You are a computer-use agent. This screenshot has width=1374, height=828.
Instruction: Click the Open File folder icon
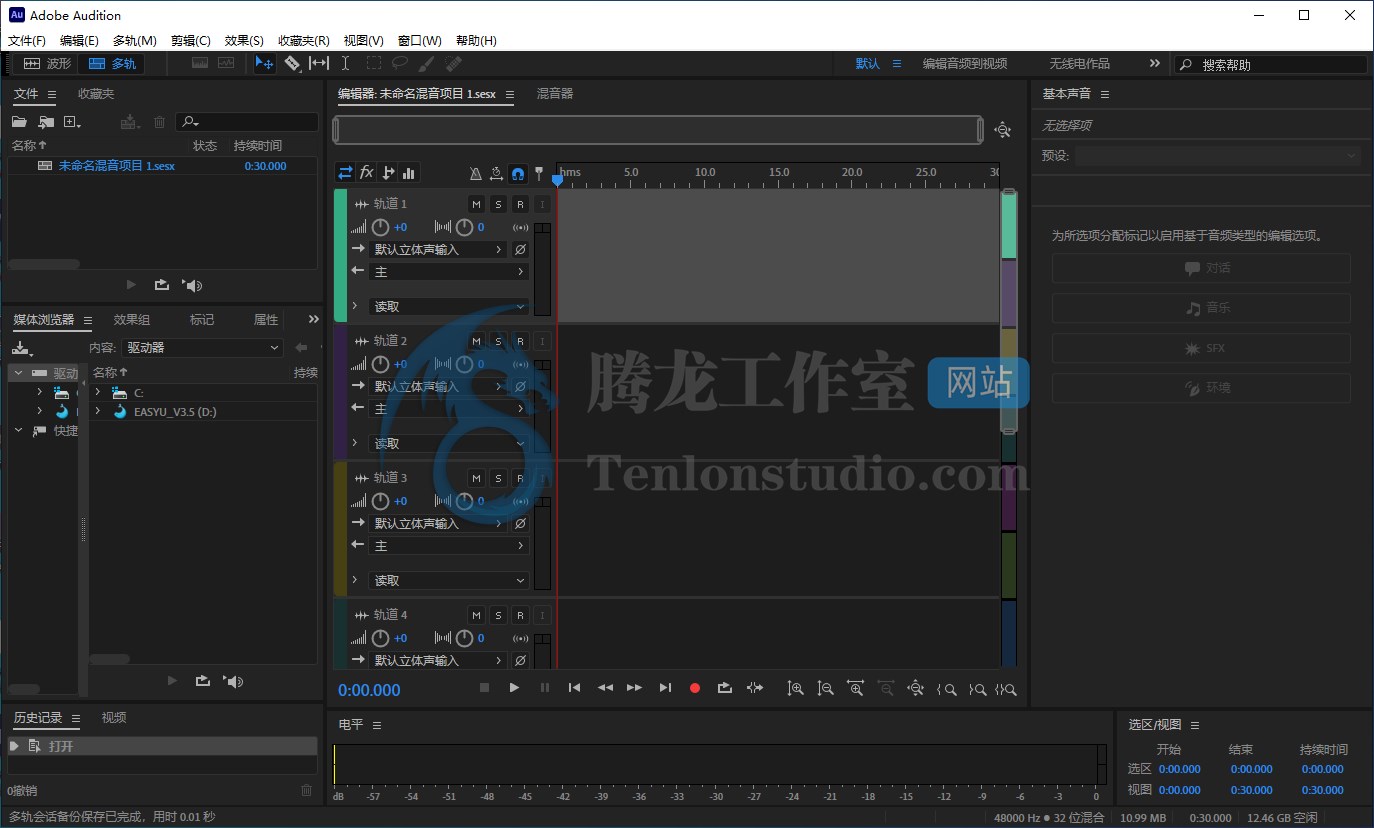pos(19,122)
